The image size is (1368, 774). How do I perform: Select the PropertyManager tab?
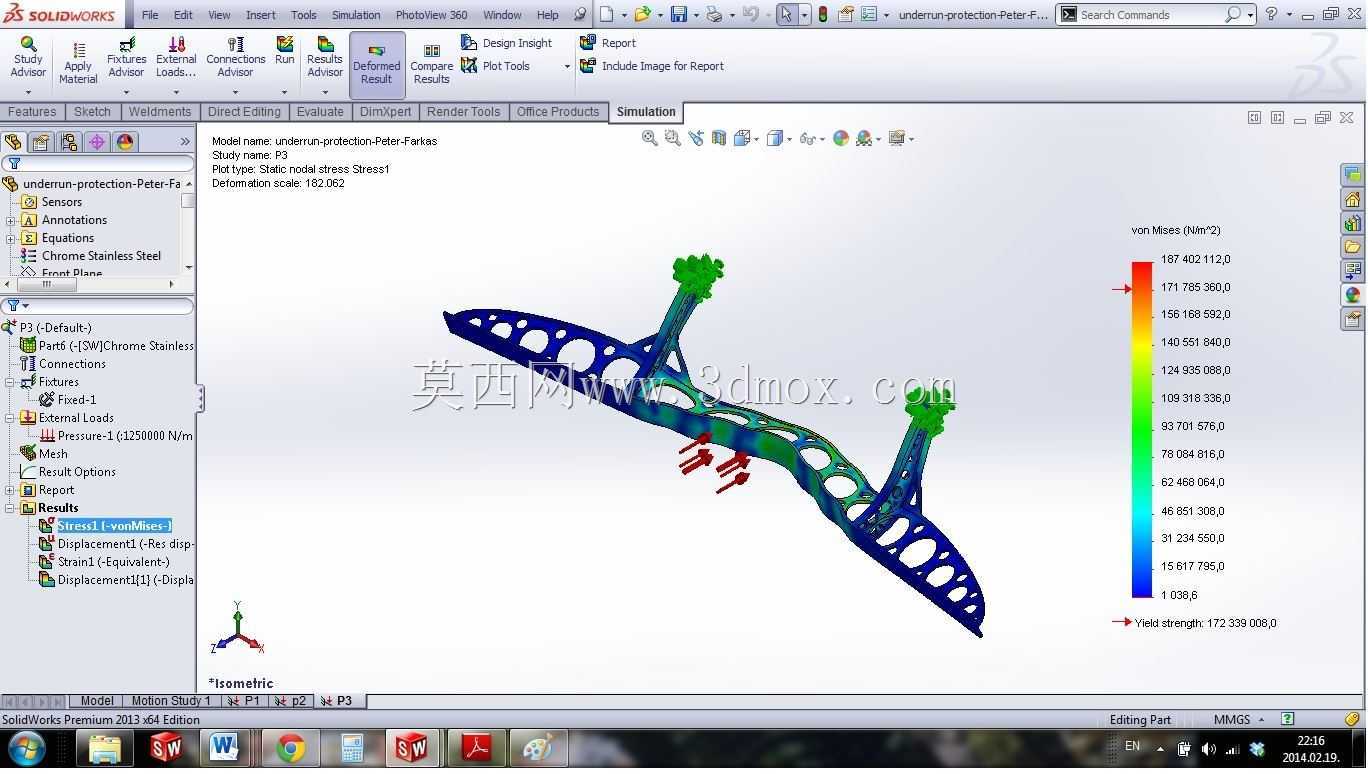40,142
